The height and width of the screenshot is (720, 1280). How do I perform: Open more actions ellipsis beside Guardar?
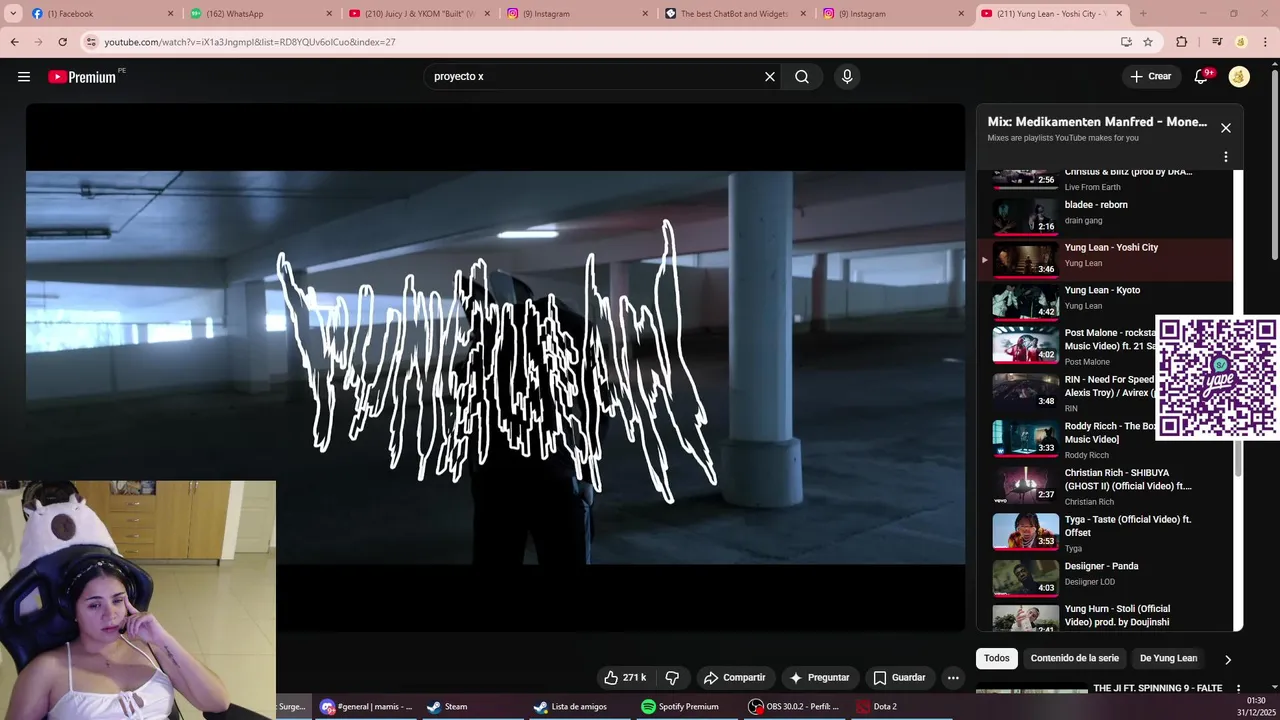(953, 678)
